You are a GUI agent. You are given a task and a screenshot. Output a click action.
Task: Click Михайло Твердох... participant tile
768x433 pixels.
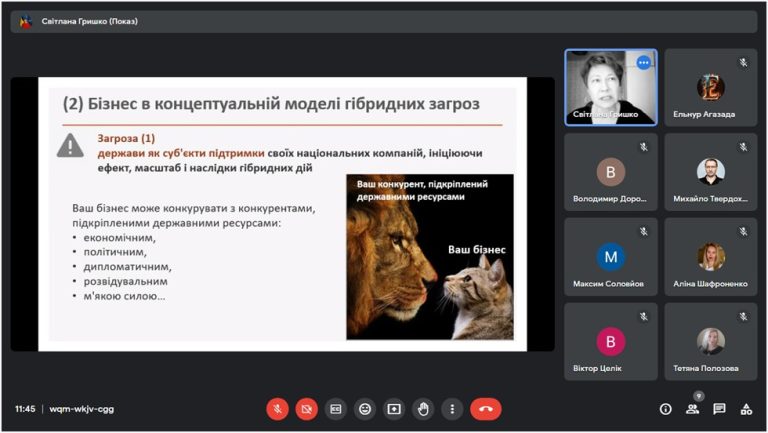click(711, 172)
